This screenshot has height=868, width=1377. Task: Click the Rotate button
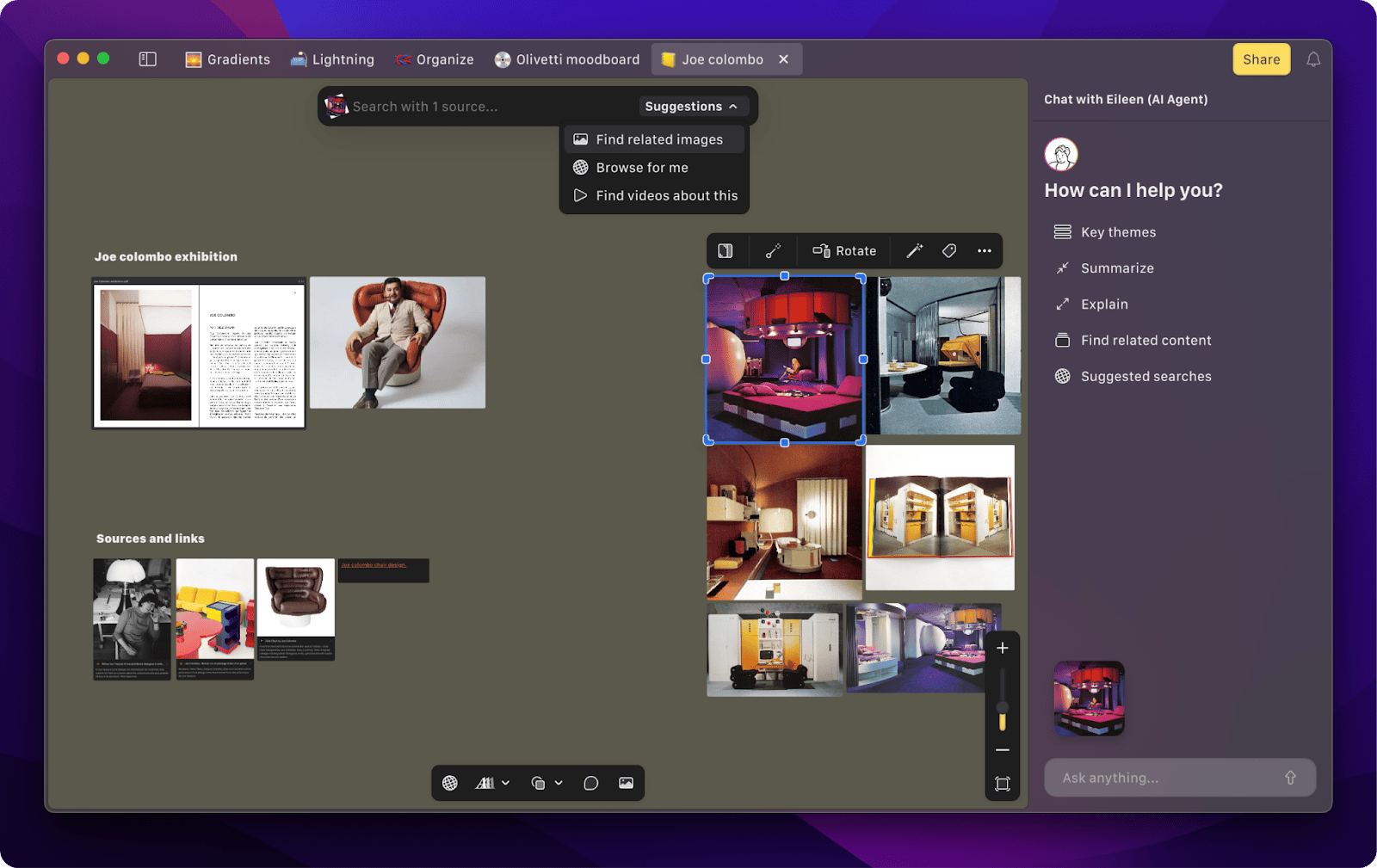point(844,251)
